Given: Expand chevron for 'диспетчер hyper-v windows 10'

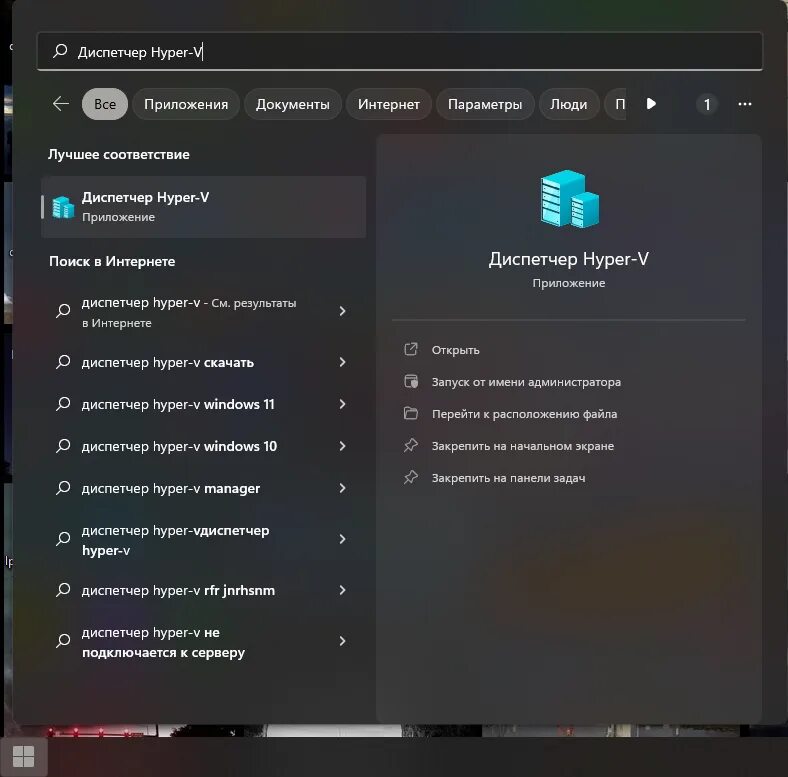Looking at the screenshot, I should [x=342, y=446].
